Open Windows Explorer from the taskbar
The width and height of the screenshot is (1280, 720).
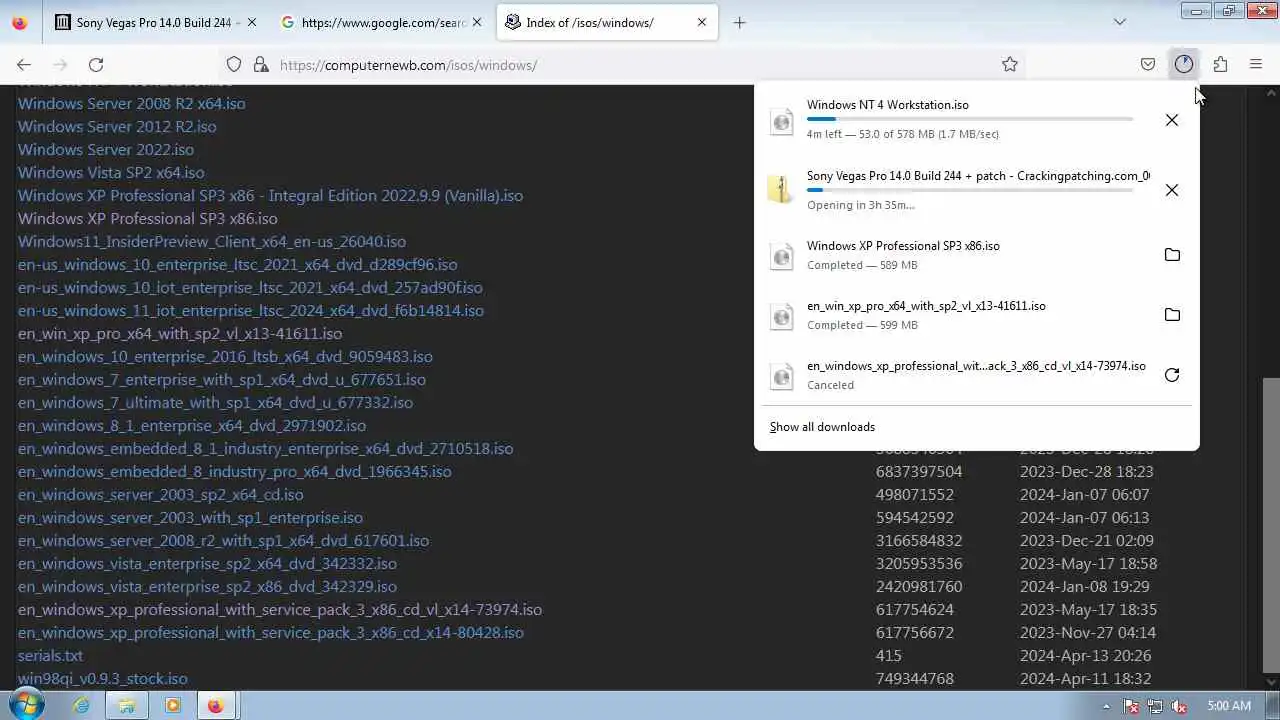(127, 705)
